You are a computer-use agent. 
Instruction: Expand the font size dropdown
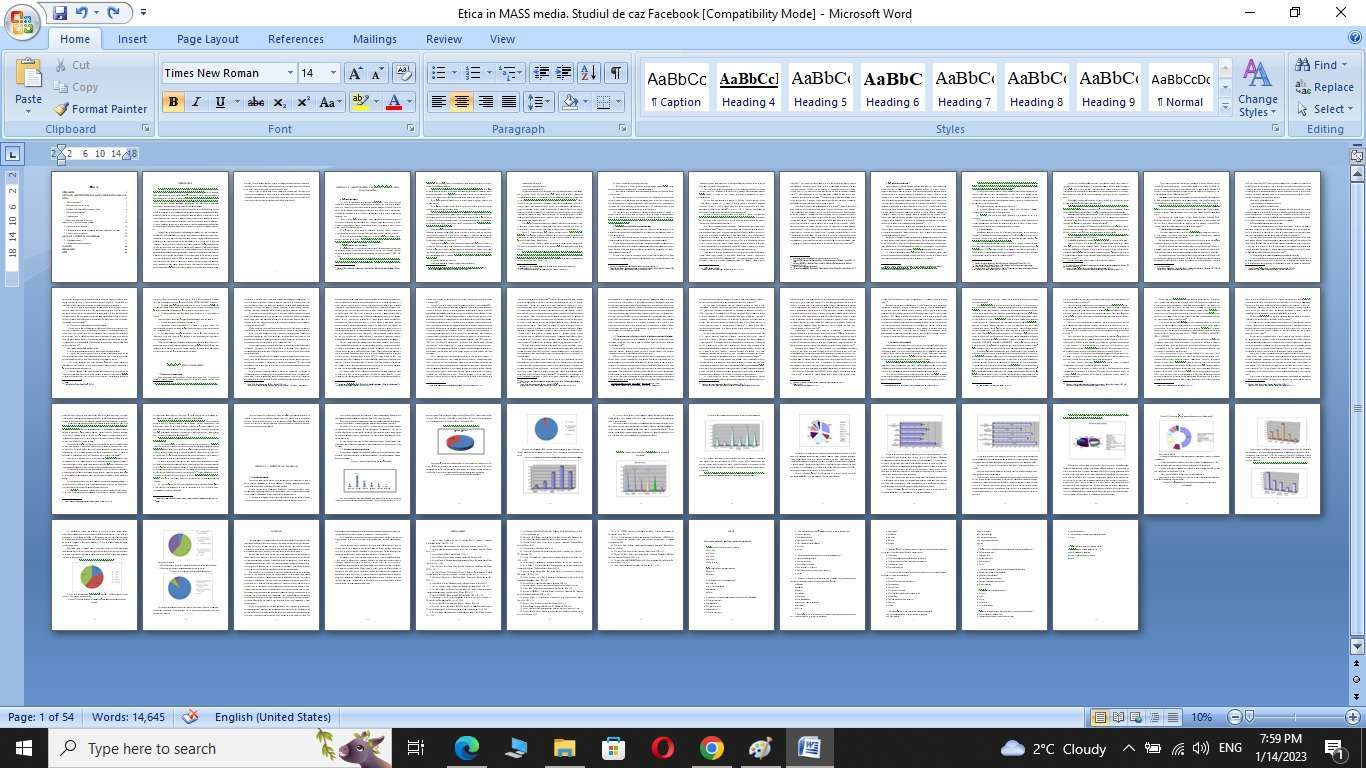click(333, 73)
